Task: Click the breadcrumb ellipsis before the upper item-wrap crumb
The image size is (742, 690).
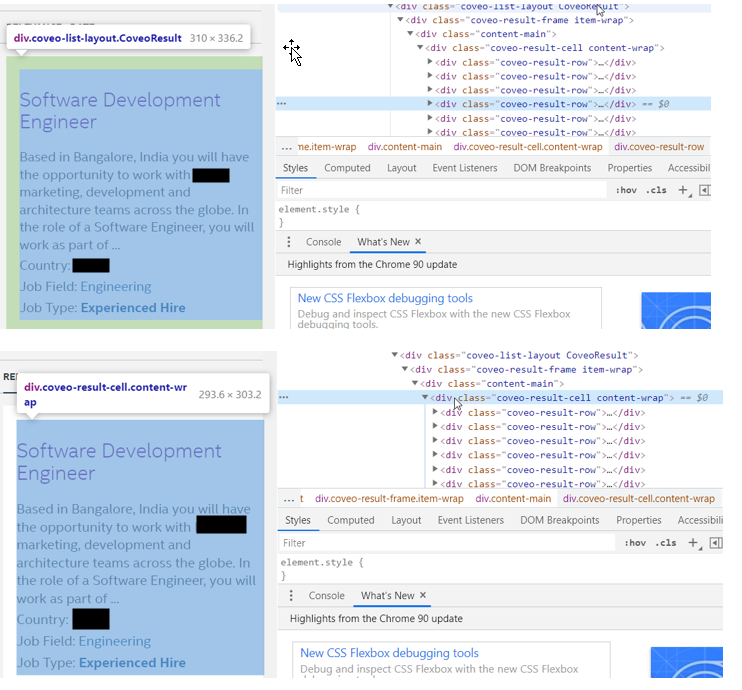Action: click(287, 147)
